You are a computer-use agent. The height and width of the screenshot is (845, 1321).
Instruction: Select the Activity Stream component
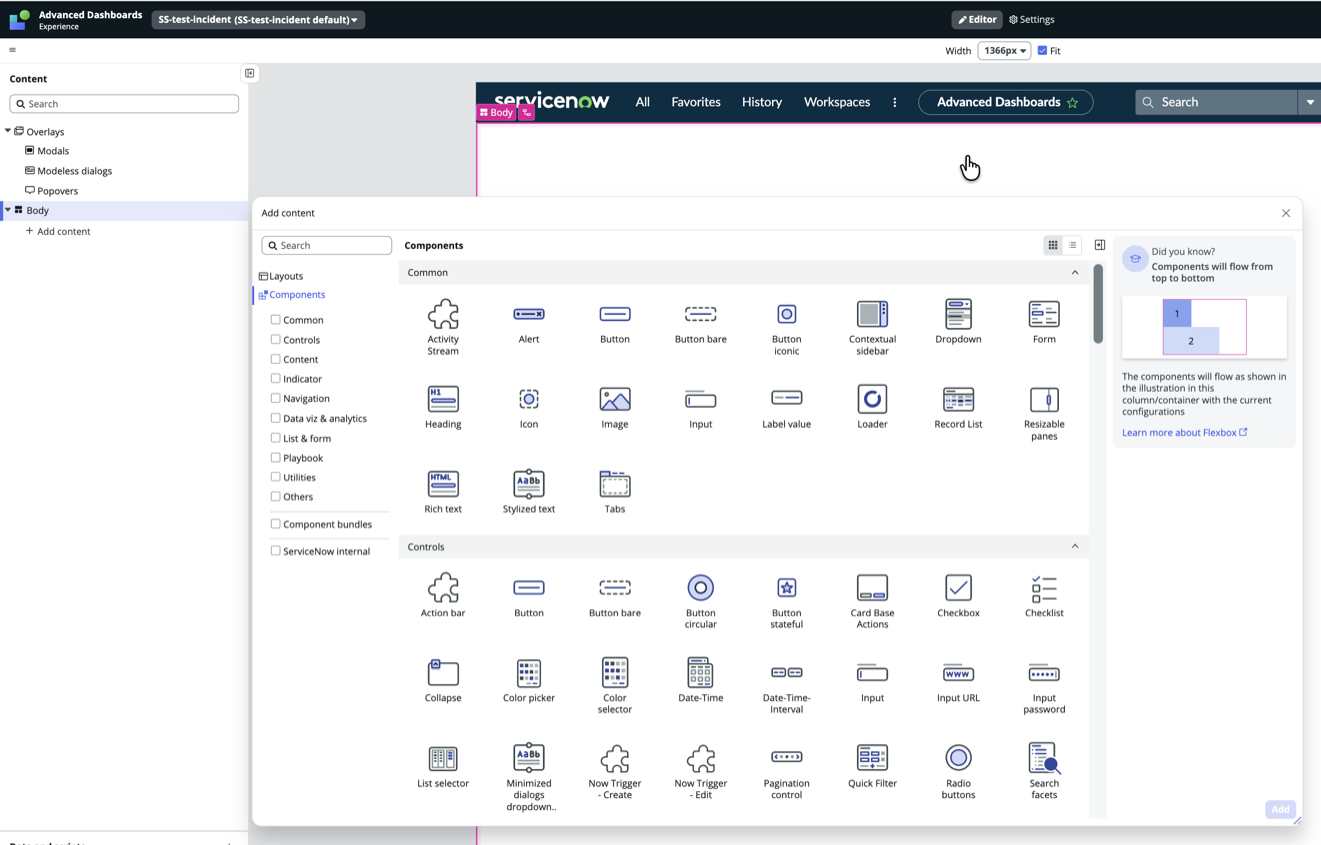pos(443,327)
